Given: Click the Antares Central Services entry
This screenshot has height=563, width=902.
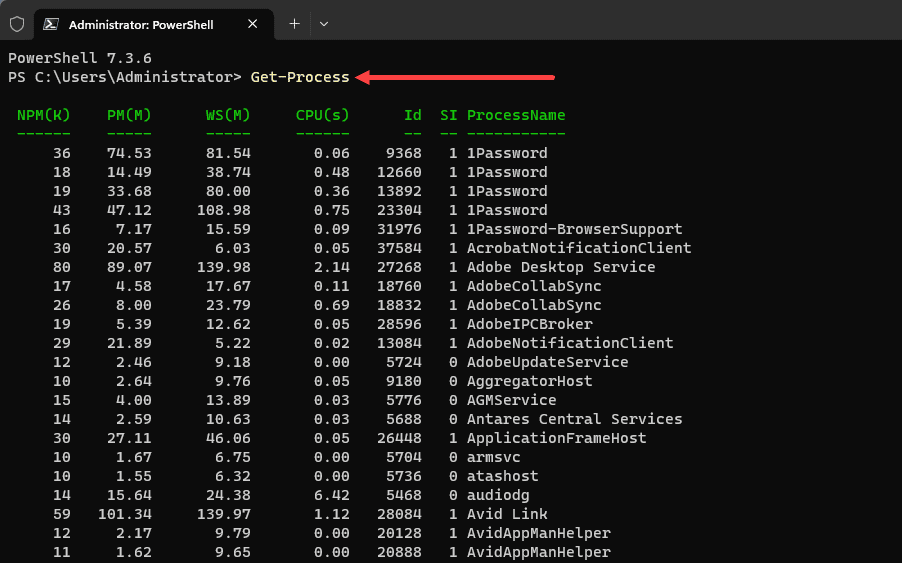Looking at the screenshot, I should coord(574,419).
